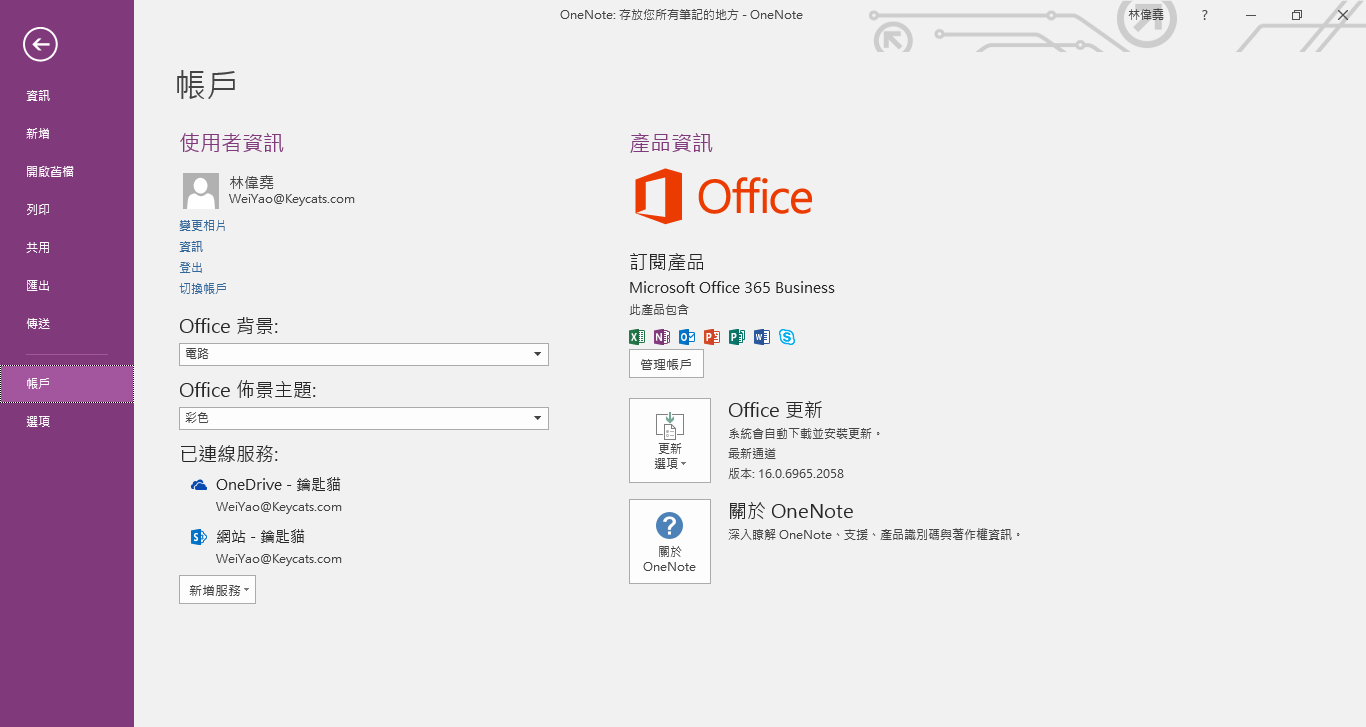
Task: Click the Outlook icon under included products
Action: [687, 337]
